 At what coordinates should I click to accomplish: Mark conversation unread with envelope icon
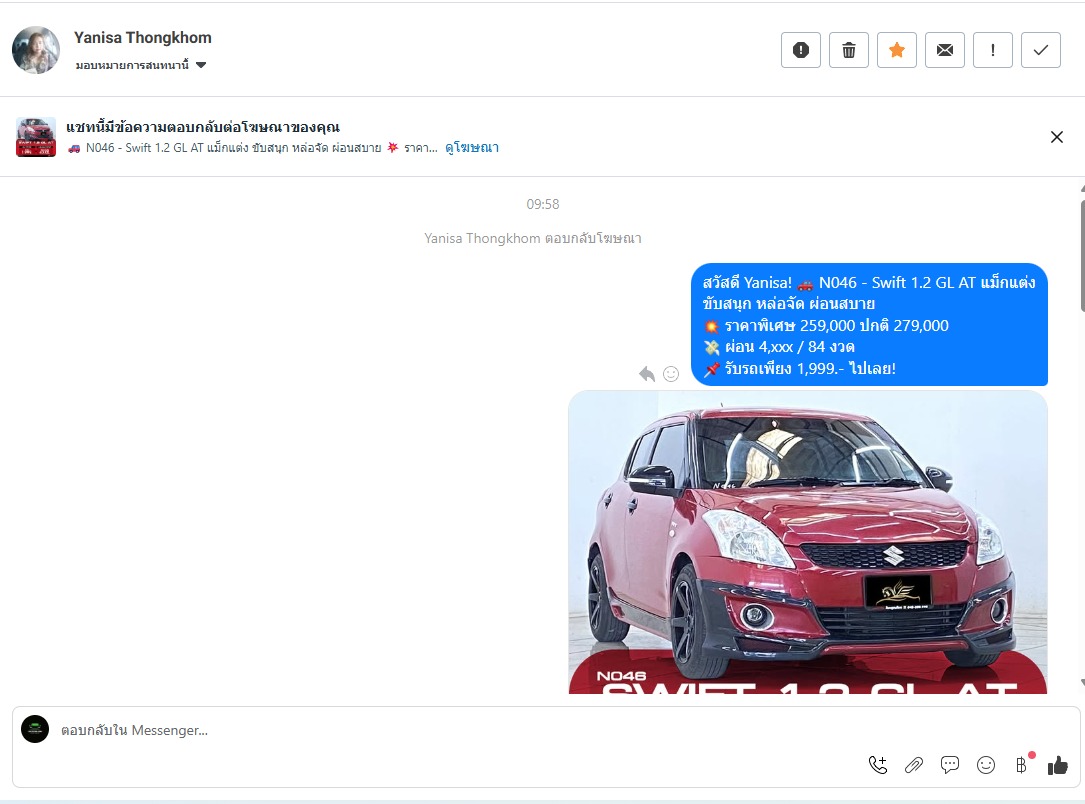coord(945,50)
